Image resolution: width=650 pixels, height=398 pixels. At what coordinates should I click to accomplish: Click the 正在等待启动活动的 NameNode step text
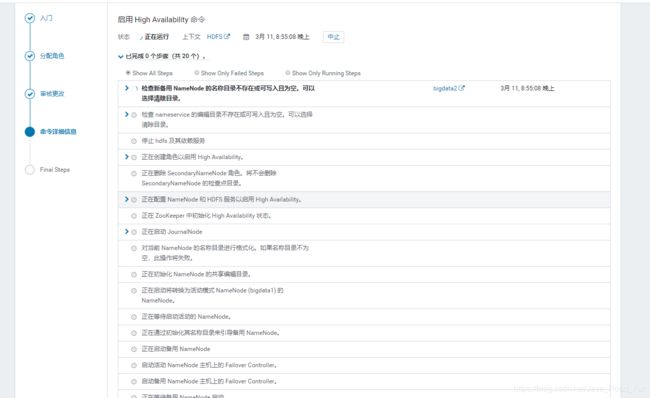click(x=187, y=317)
